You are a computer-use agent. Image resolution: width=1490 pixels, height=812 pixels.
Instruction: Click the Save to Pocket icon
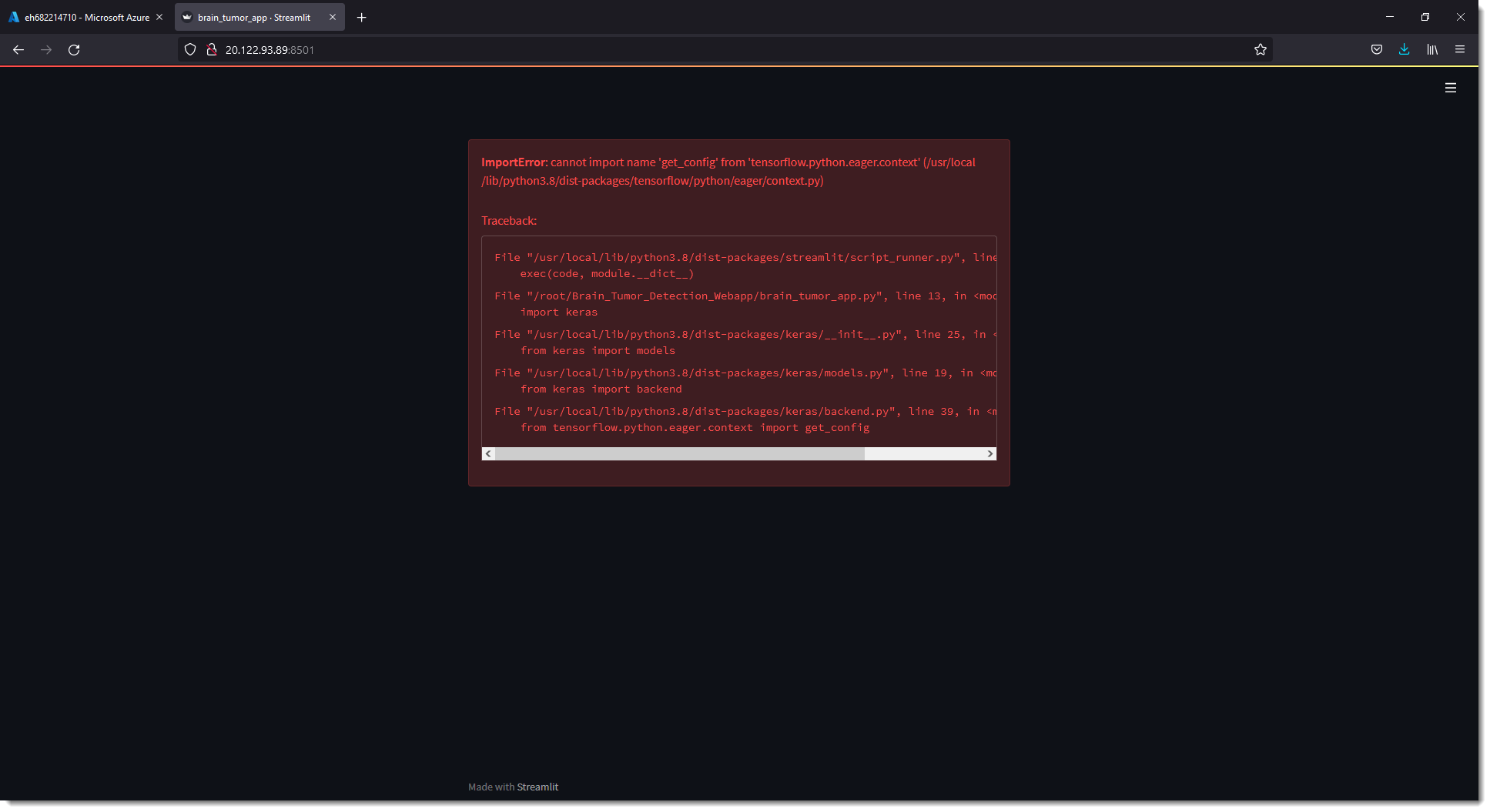click(1377, 49)
